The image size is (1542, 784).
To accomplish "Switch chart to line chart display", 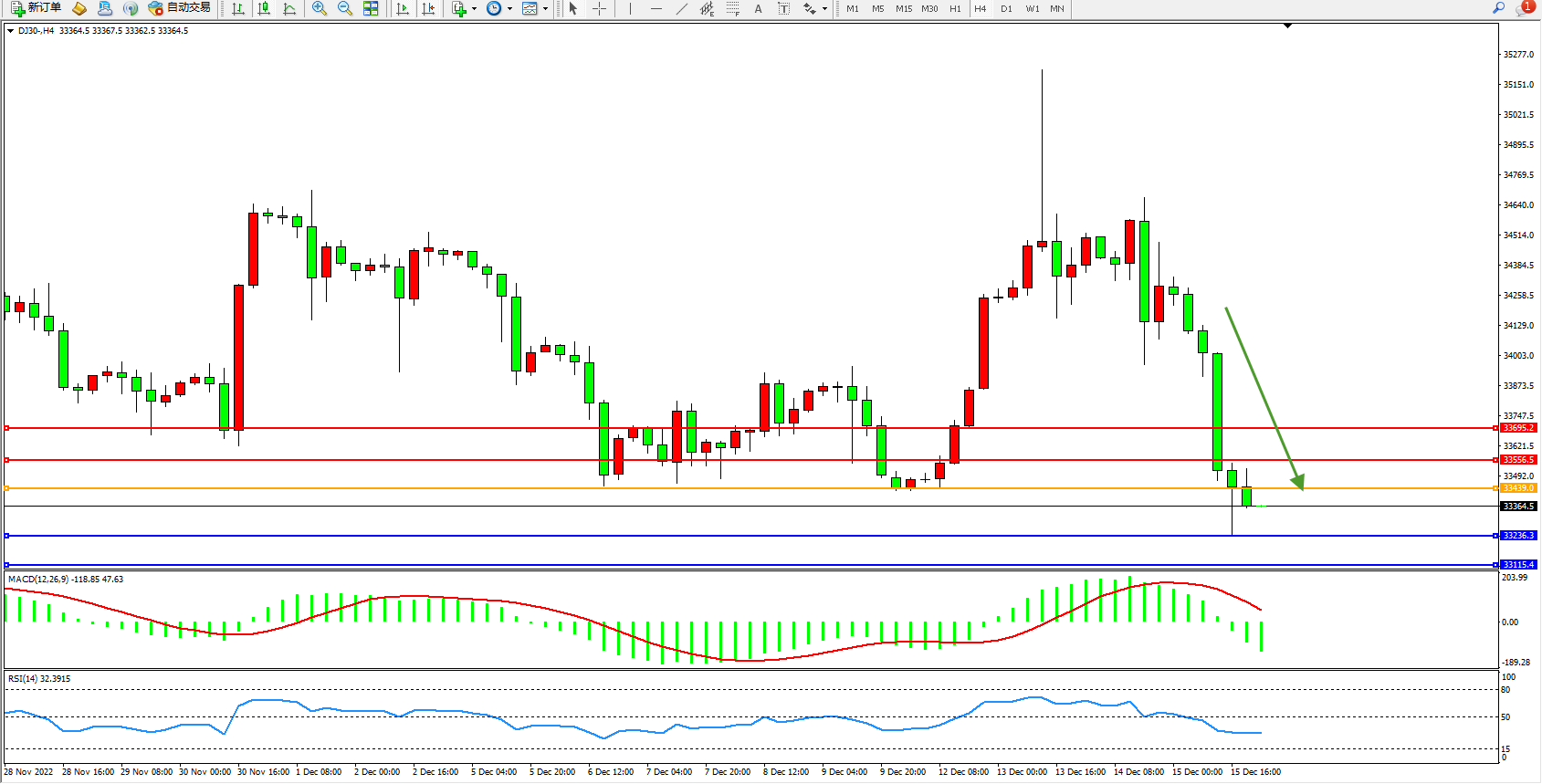I will [289, 8].
